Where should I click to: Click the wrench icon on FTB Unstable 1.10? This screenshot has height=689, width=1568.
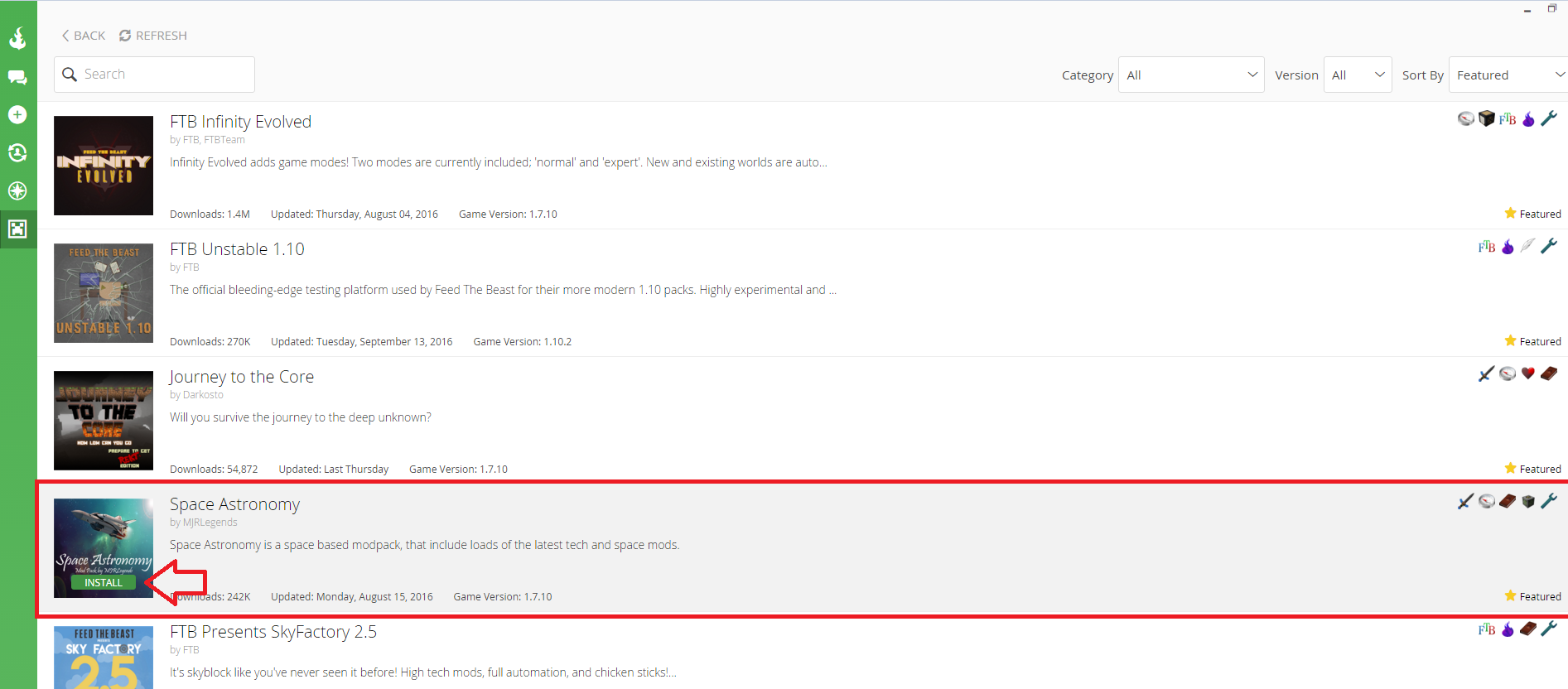click(1549, 246)
